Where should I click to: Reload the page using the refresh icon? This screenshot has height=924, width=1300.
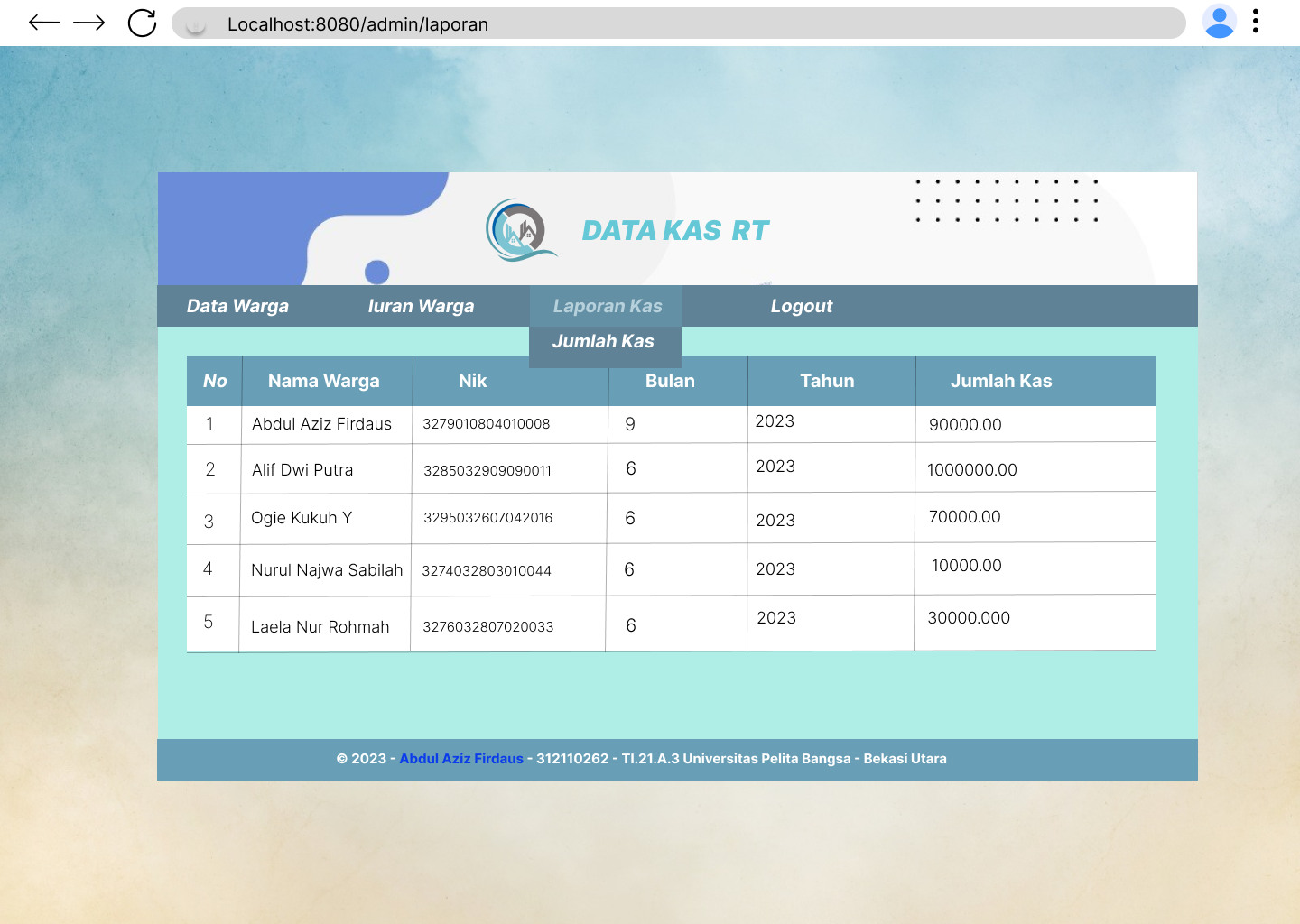point(143,23)
